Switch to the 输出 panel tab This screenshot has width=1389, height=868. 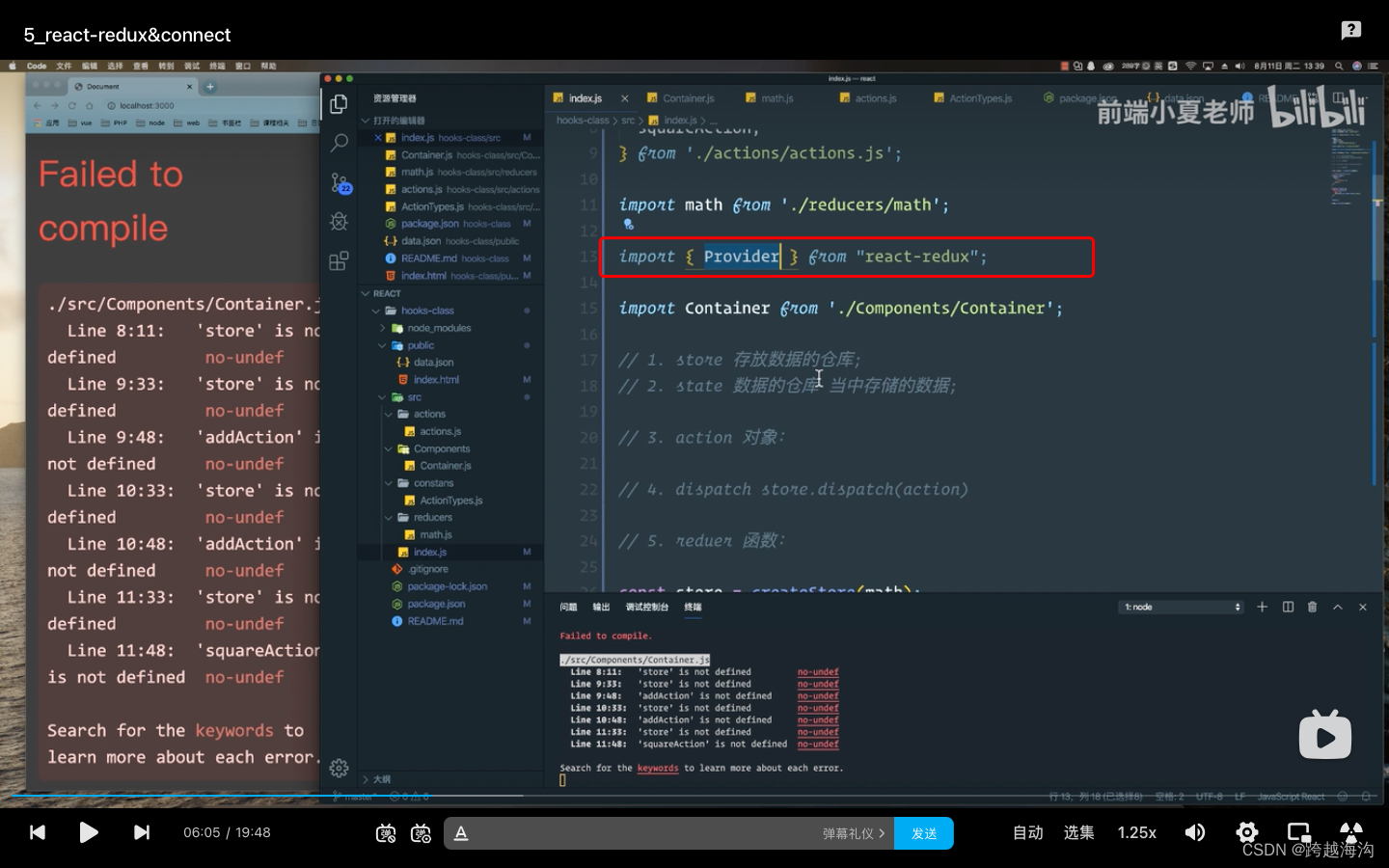601,608
